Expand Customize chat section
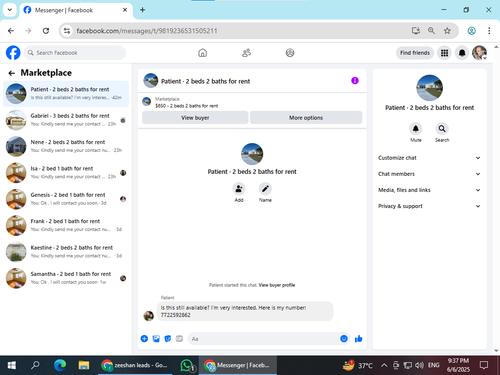Screen dimensions: 500x375 [429, 158]
